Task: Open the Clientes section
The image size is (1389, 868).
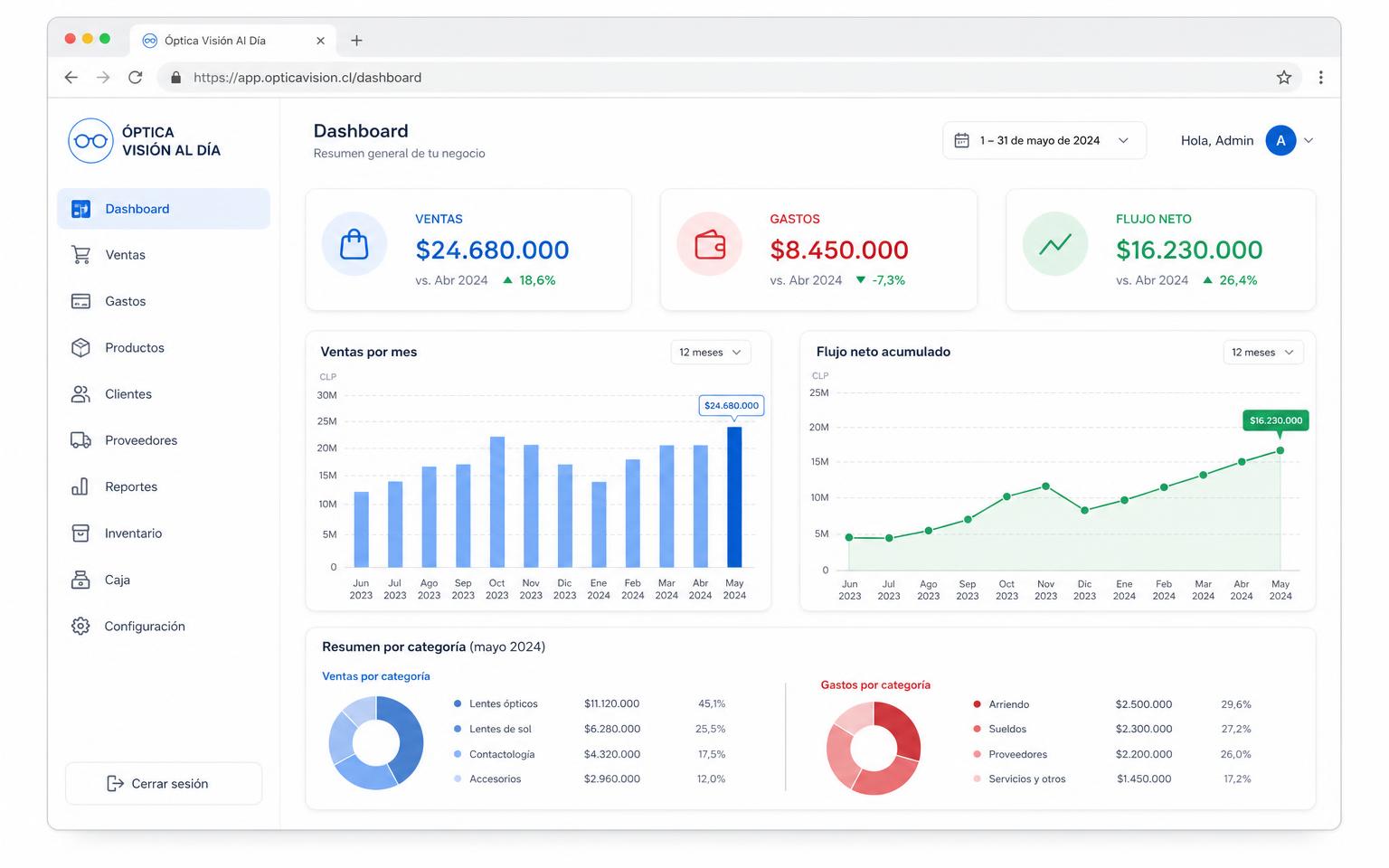Action: pyautogui.click(x=164, y=394)
